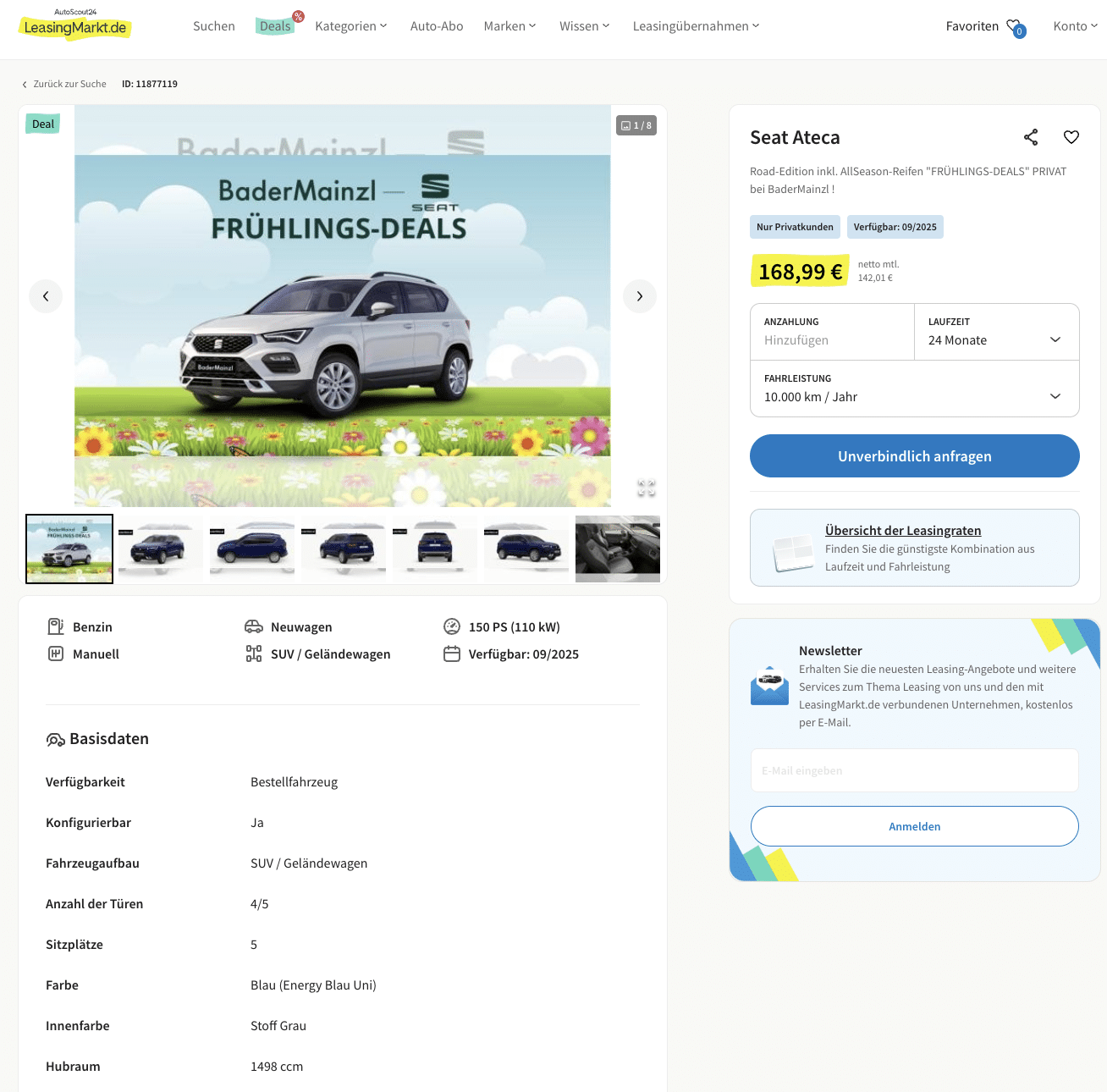The width and height of the screenshot is (1107, 1092).
Task: Click the ID: 11877119 text
Action: pyautogui.click(x=150, y=84)
